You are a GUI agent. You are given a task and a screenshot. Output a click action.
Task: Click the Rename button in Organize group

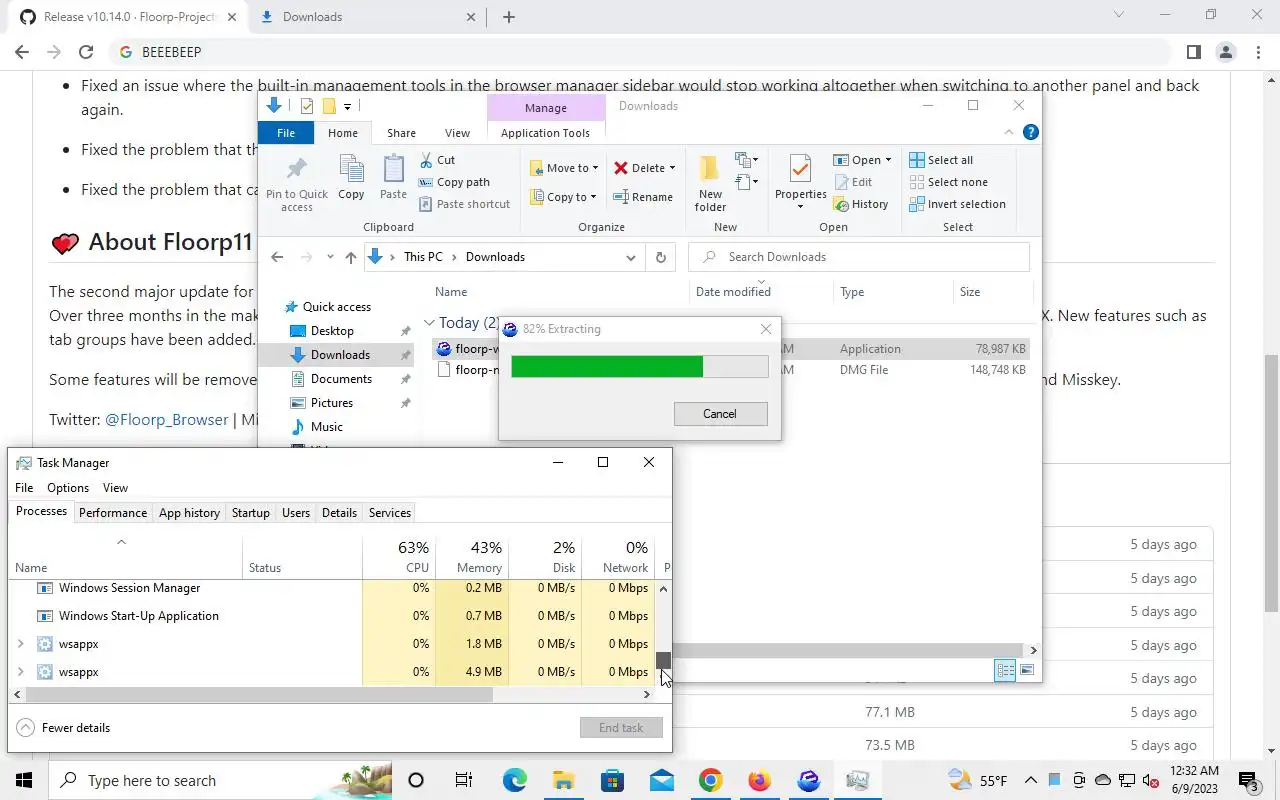pos(643,197)
